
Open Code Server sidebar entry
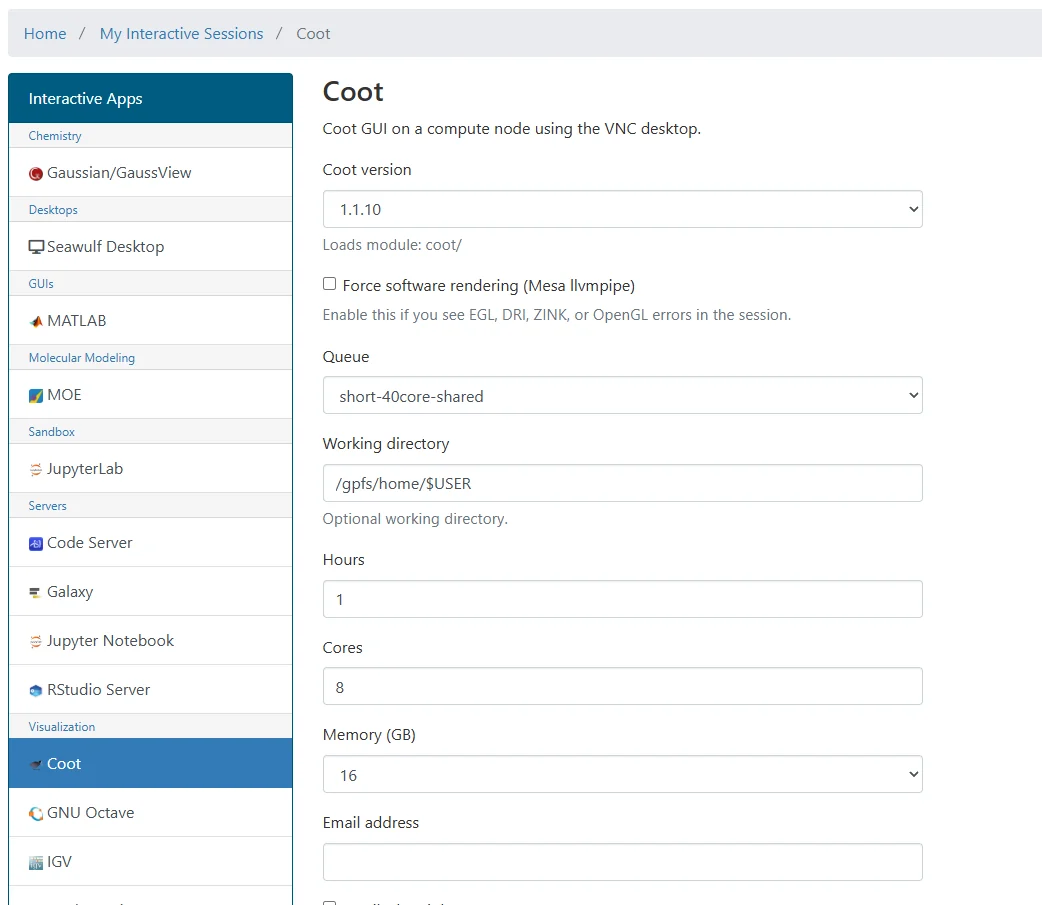[x=150, y=542]
